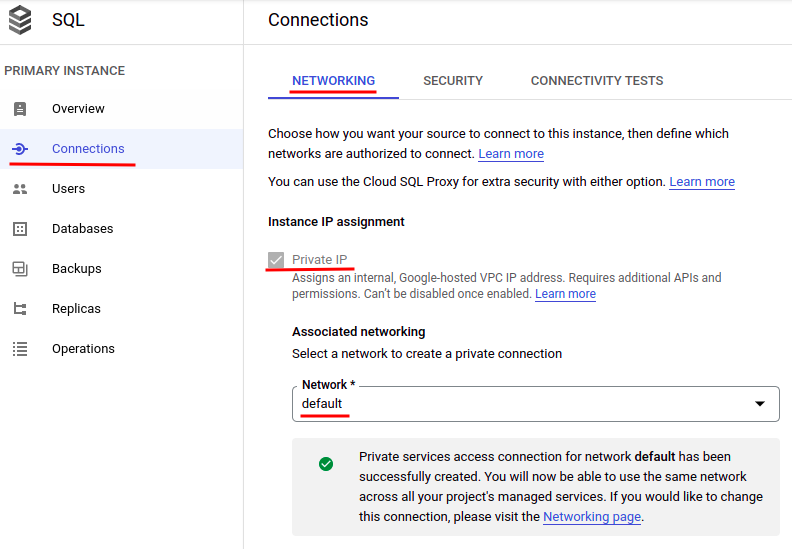Click Learn more about authorized networks

[511, 154]
